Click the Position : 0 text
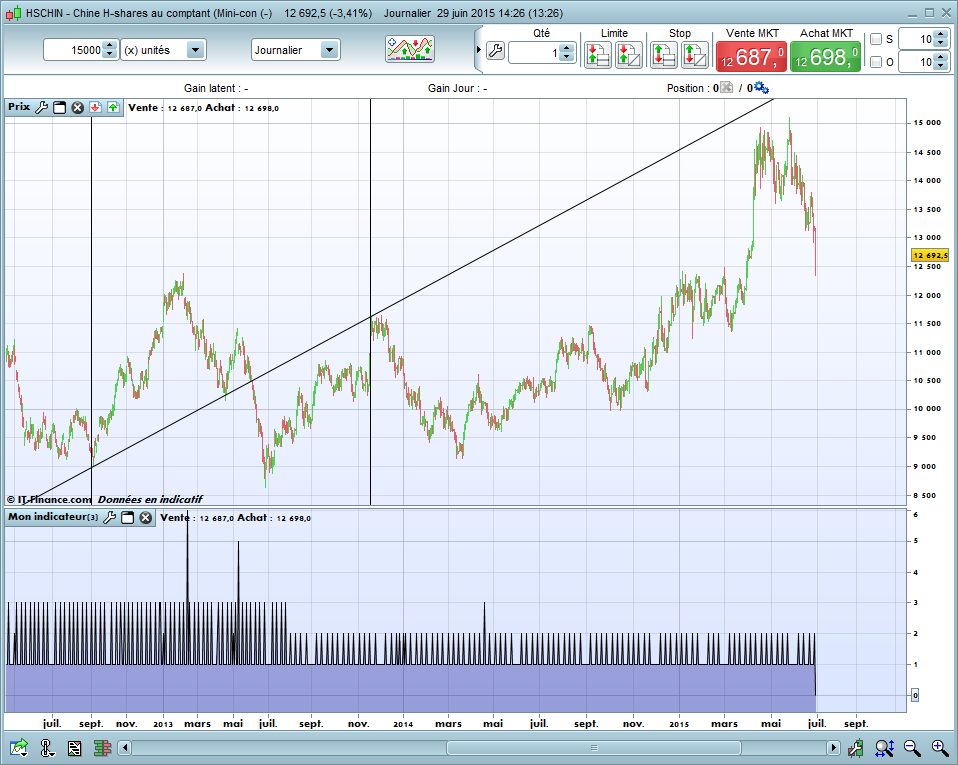This screenshot has width=958, height=765. 693,88
